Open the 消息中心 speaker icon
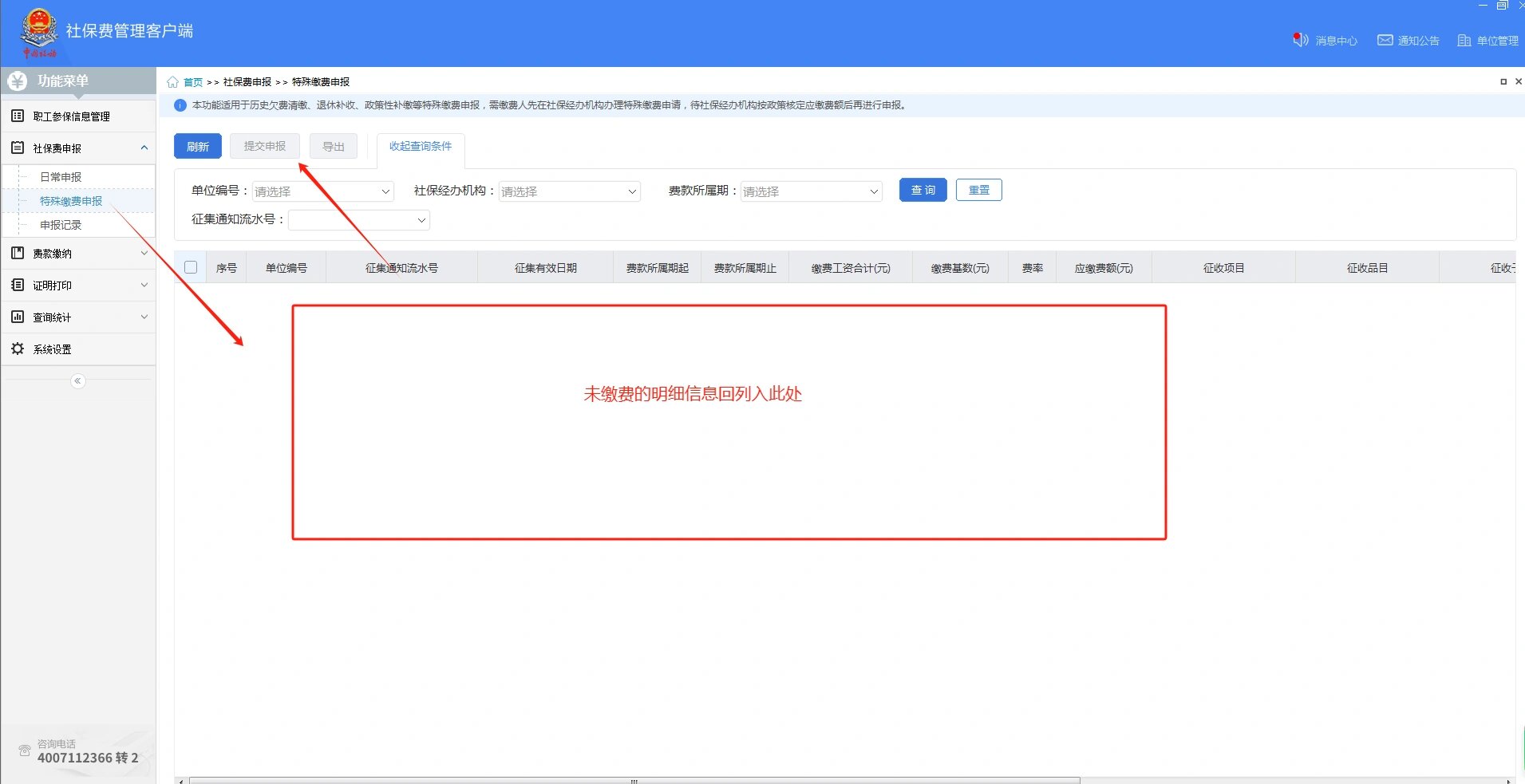The height and width of the screenshot is (784, 1525). (x=1300, y=40)
